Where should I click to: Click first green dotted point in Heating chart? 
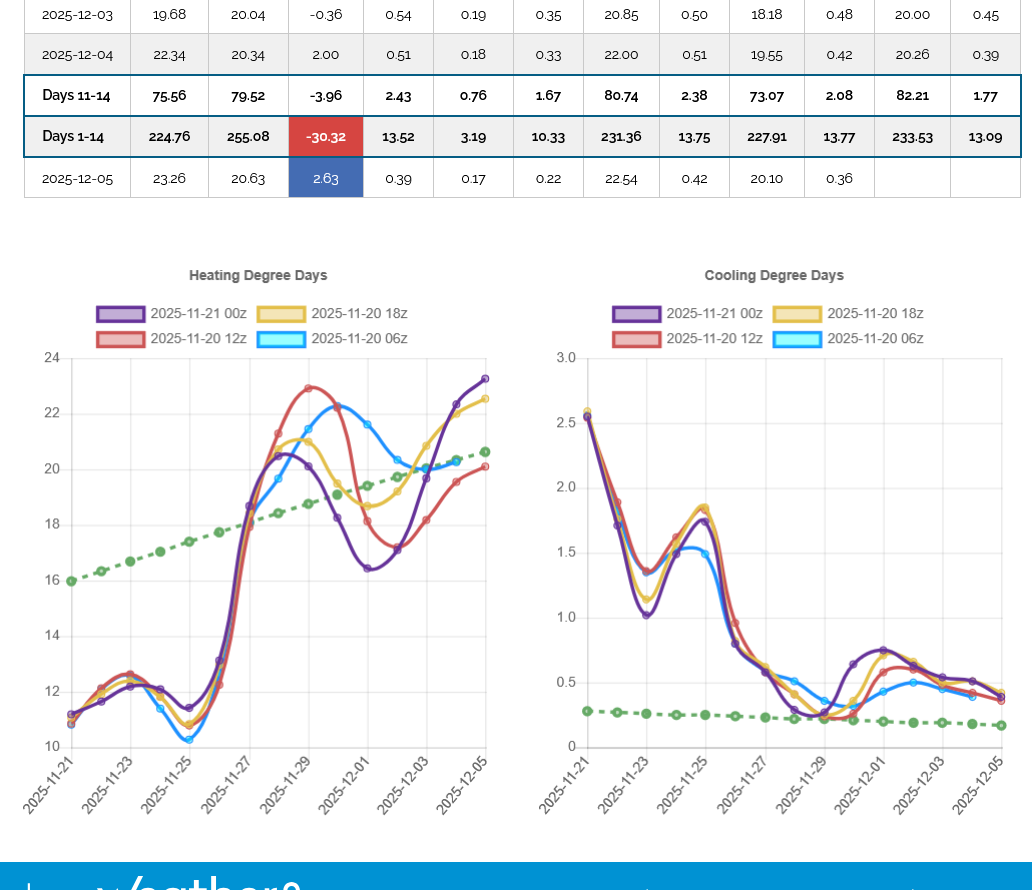coord(71,581)
